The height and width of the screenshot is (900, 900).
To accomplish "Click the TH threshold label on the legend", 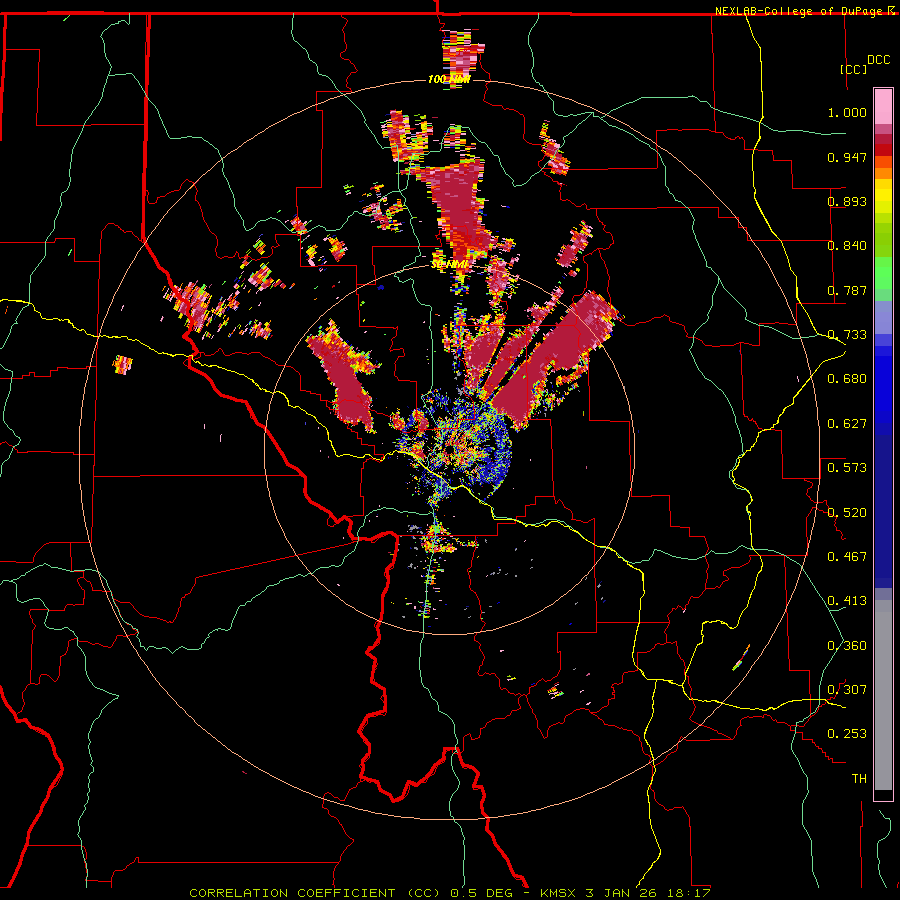I will click(x=859, y=779).
